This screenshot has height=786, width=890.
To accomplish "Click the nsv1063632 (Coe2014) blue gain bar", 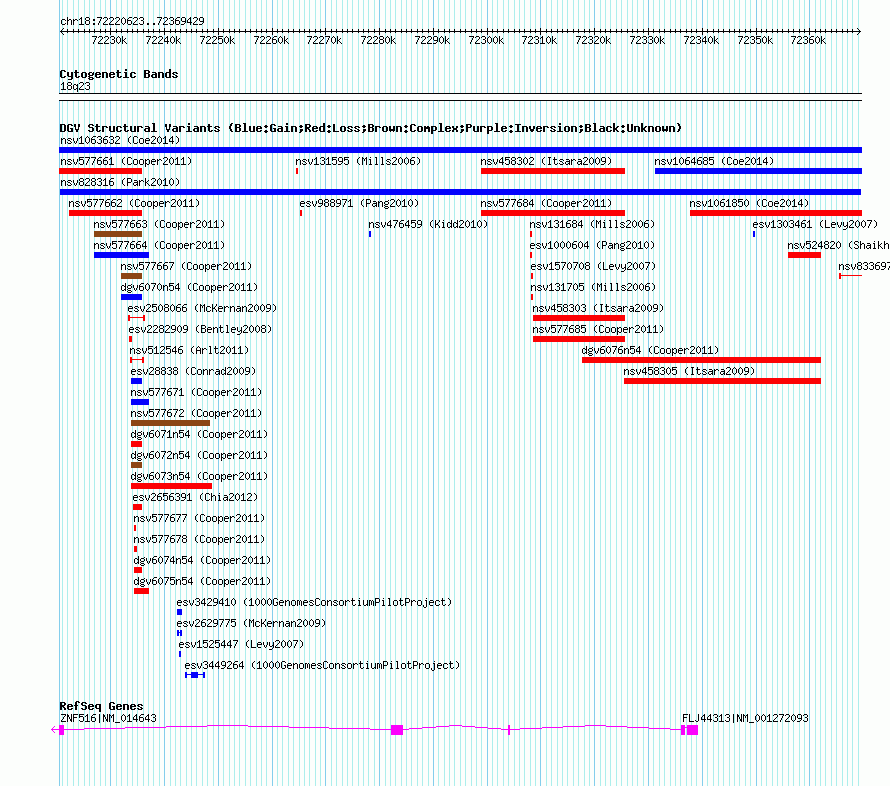I will pyautogui.click(x=460, y=150).
